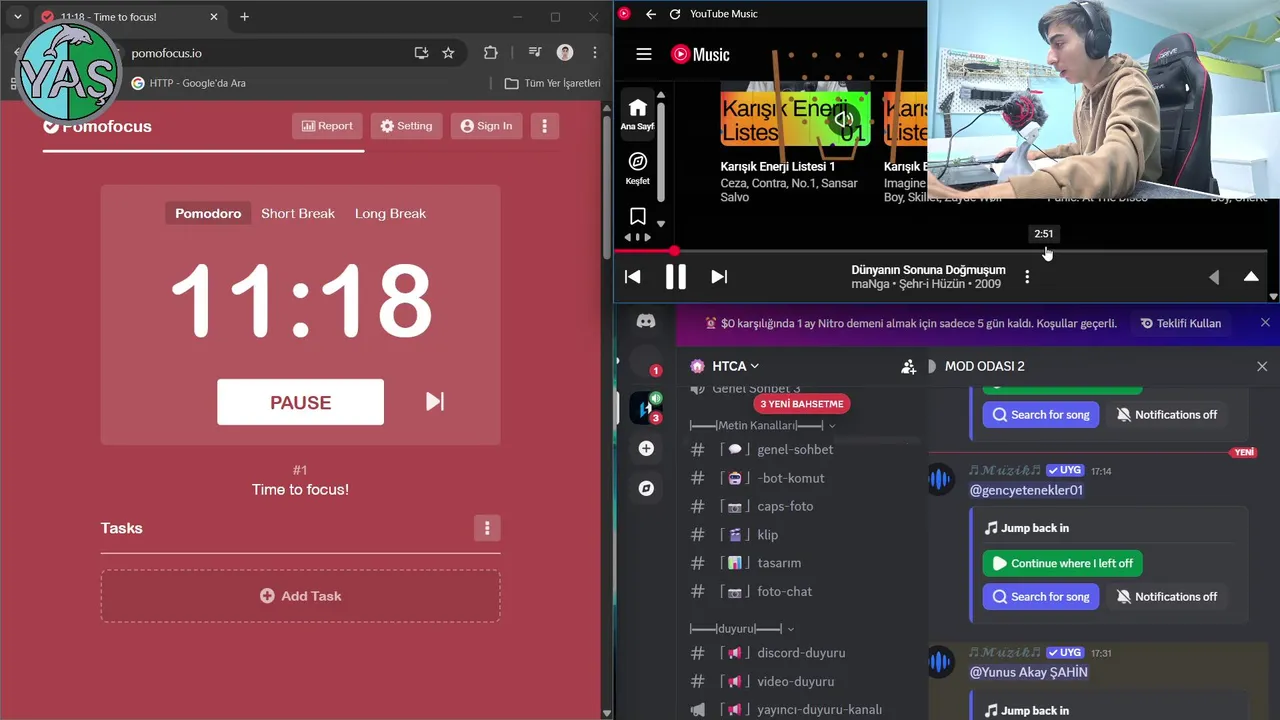Toggle Notifications off, 17:14 message
Viewport: 1280px width, 720px height.
pos(1167,597)
